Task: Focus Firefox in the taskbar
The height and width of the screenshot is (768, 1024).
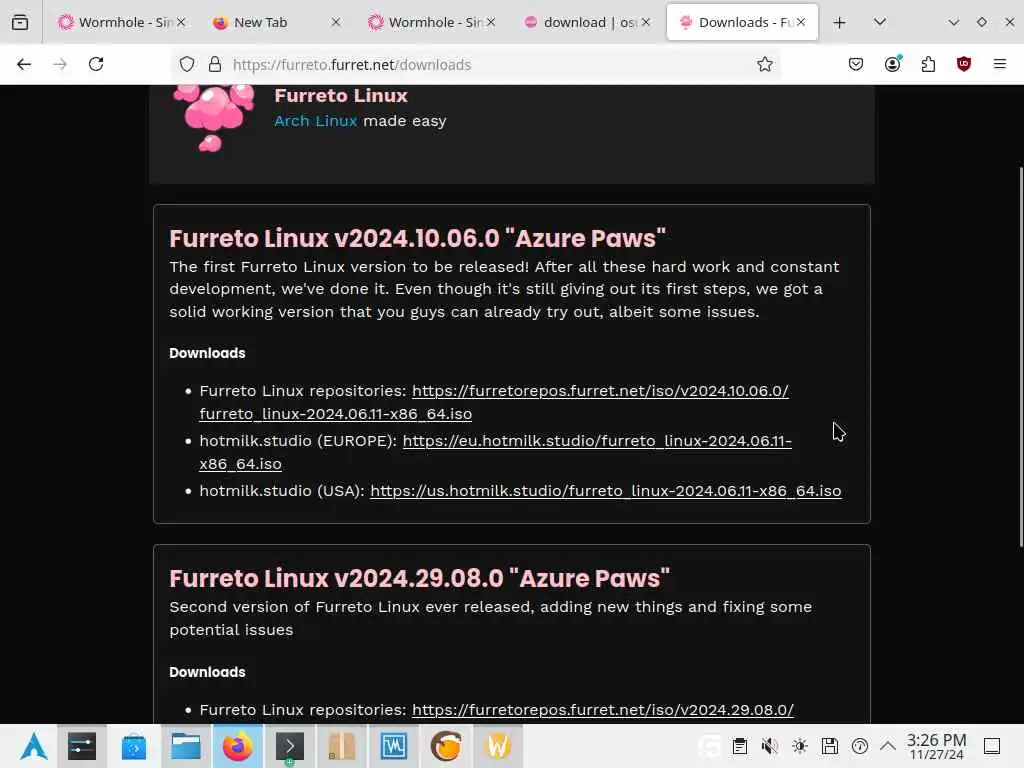Action: (x=238, y=746)
